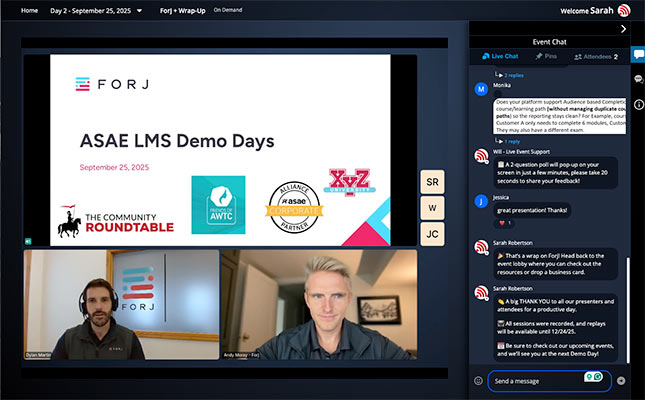Click Monika's M avatar
Viewport: 645px width, 400px height.
481,89
